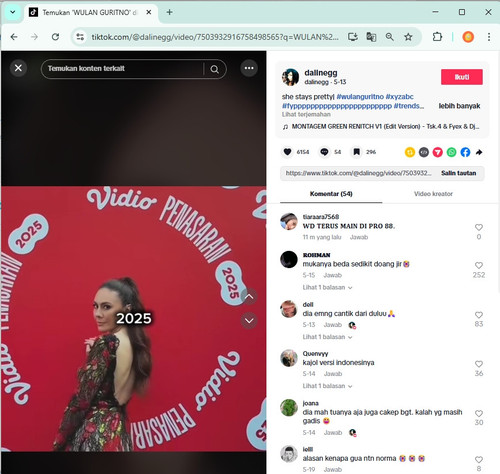500x474 pixels.
Task: Switch to Komentar (54) tab
Action: pos(331,194)
